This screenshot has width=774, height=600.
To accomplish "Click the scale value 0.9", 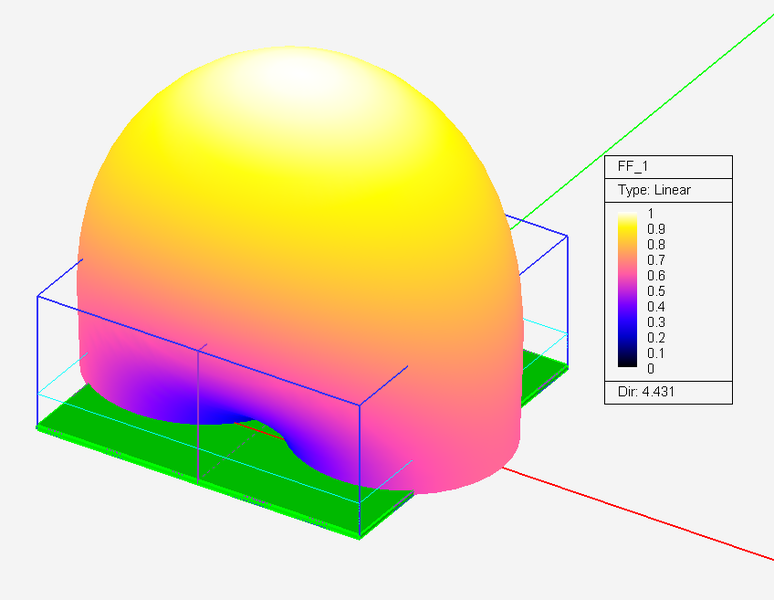I will 656,229.
